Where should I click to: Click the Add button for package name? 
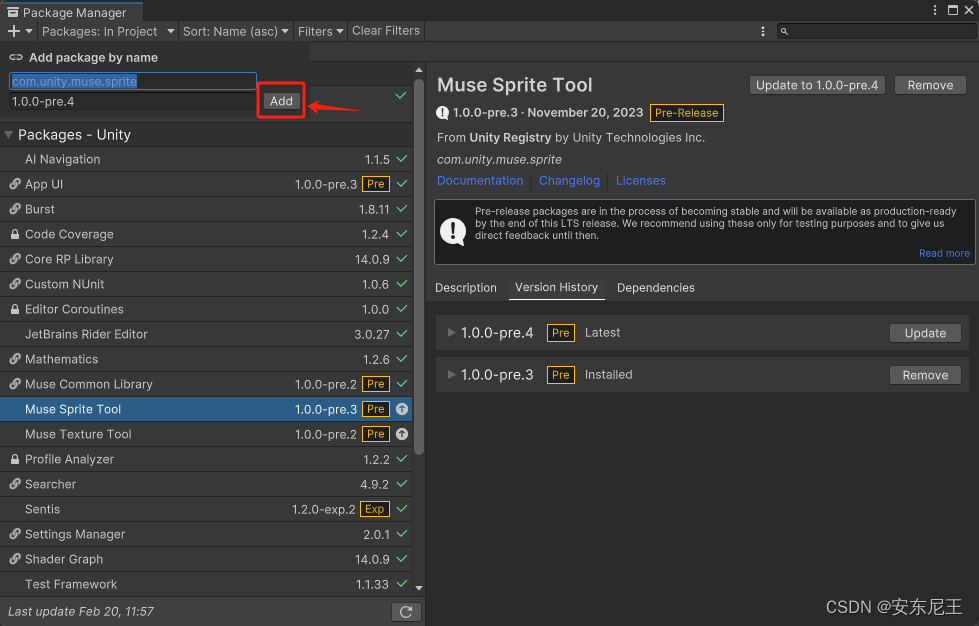(281, 101)
